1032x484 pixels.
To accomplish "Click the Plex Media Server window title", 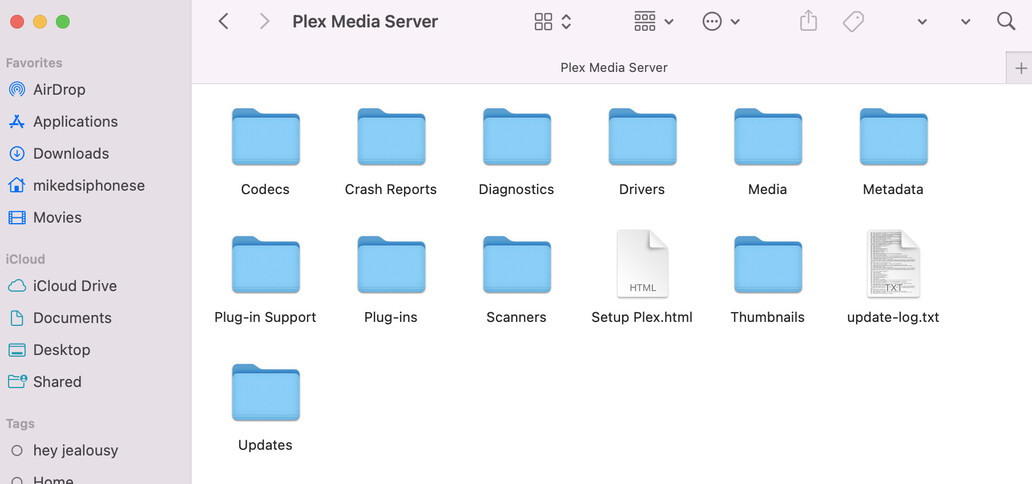I will click(365, 22).
